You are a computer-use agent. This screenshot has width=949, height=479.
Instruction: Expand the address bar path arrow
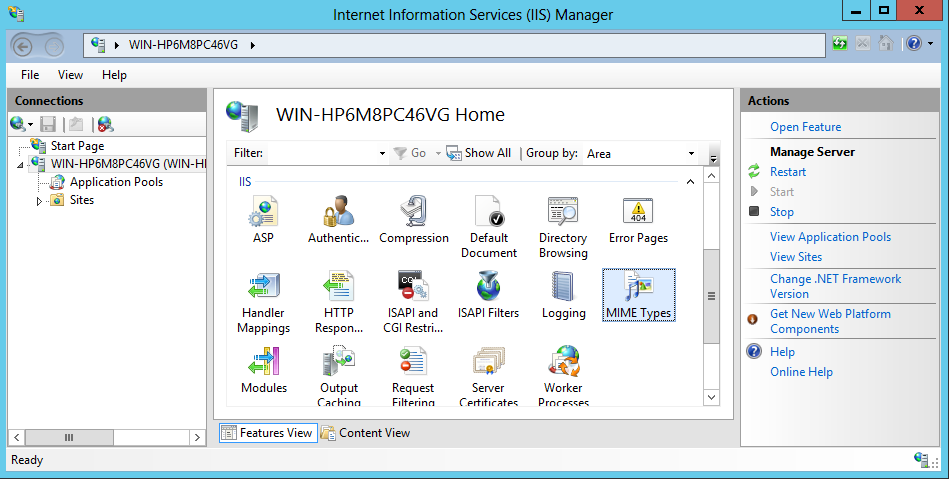[252, 45]
